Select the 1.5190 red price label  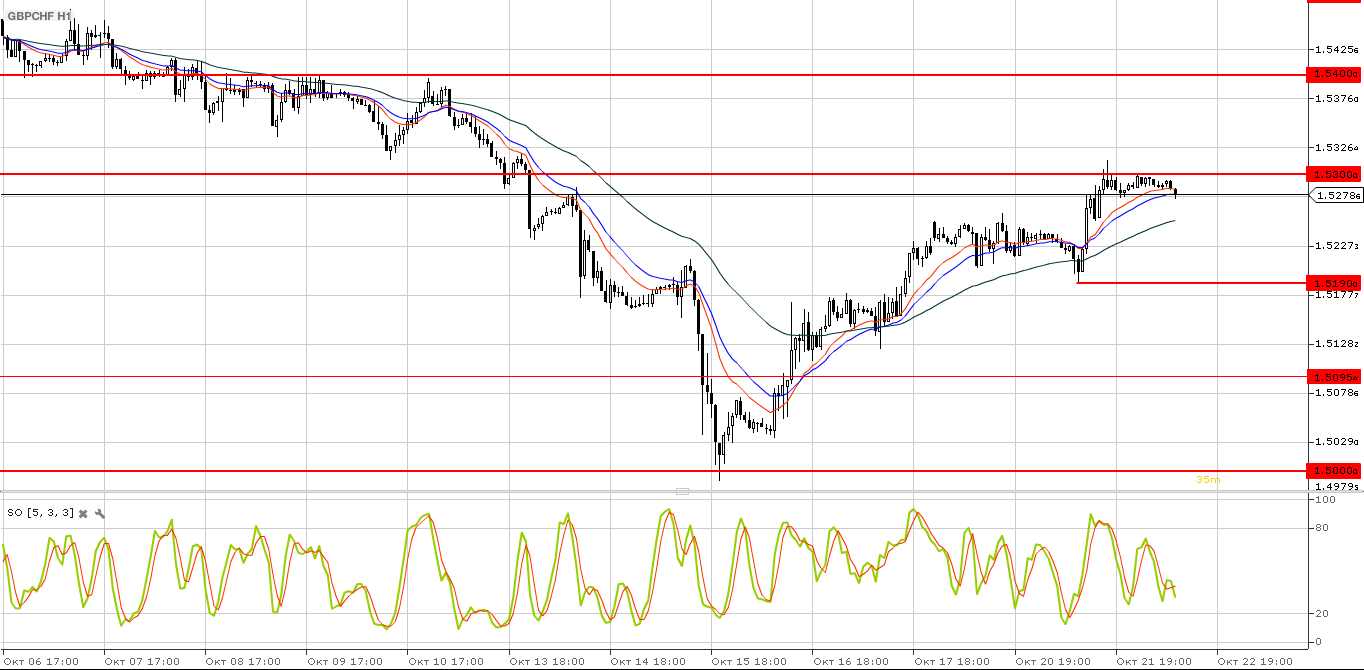click(x=1335, y=283)
